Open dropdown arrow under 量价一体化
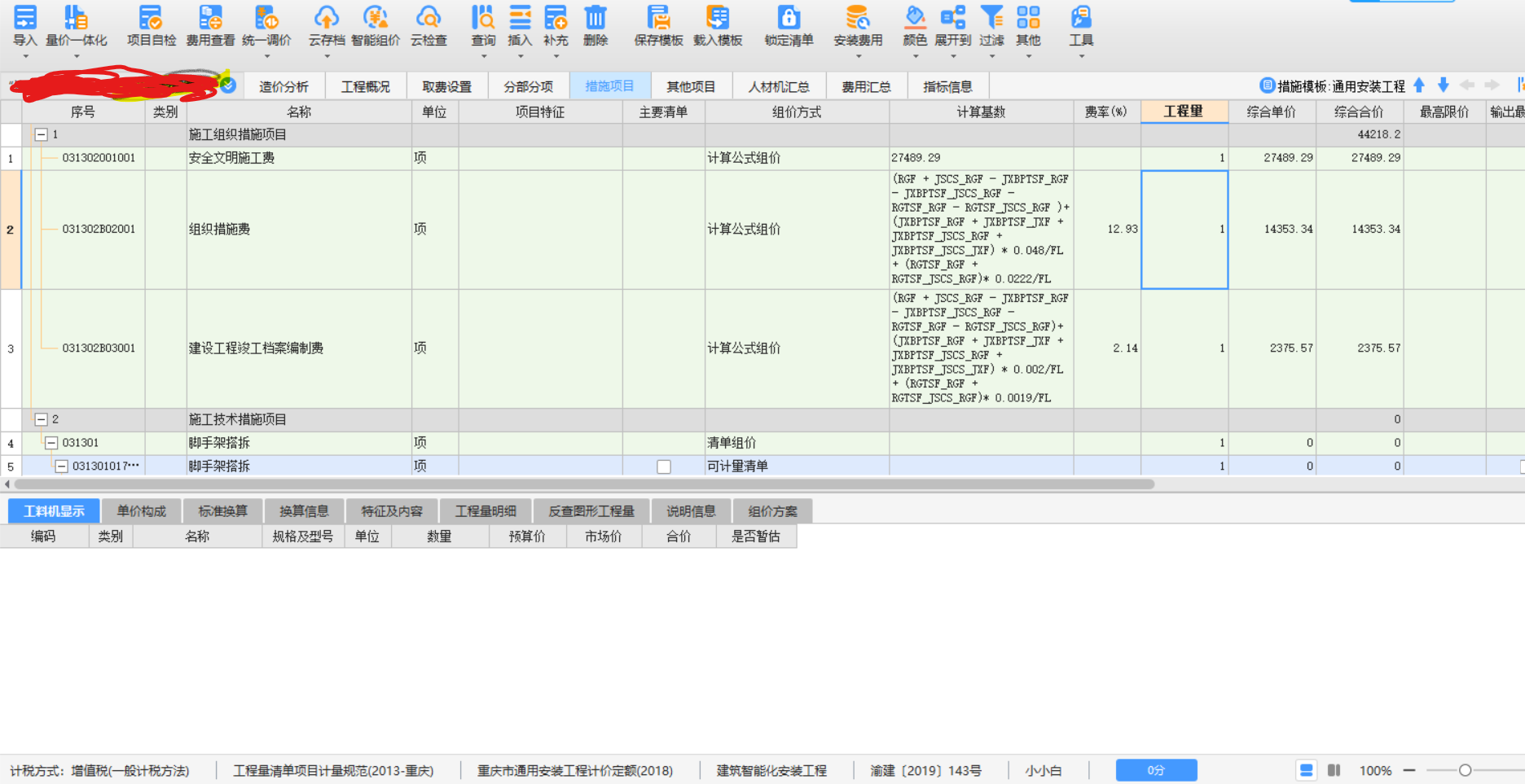 76,56
